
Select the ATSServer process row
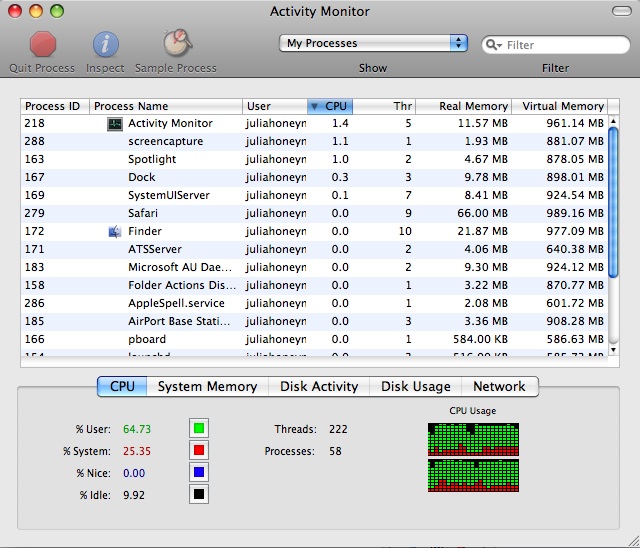pyautogui.click(x=314, y=249)
